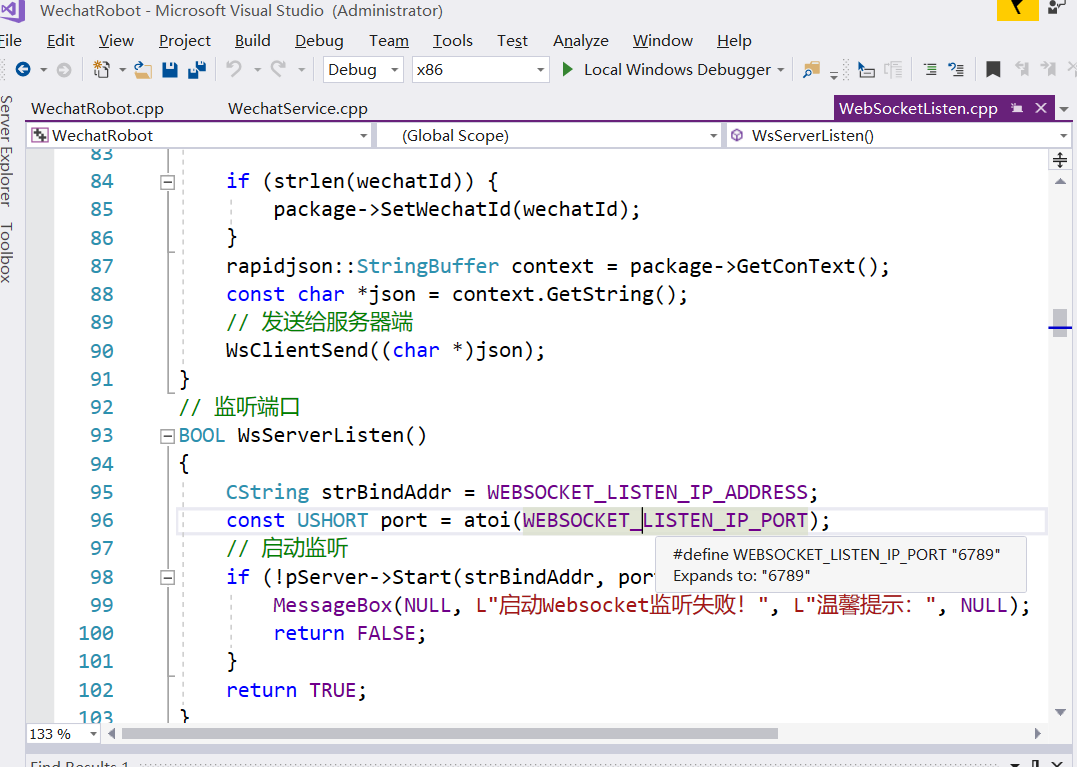Viewport: 1077px width, 767px height.
Task: Close the WebSocketListen.cpp tab
Action: point(1041,108)
